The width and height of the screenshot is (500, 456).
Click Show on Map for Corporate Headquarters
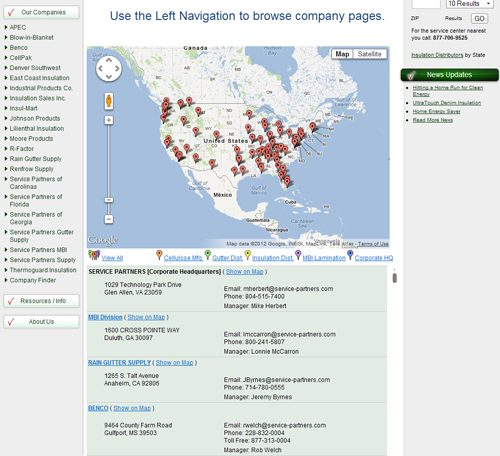[245, 272]
